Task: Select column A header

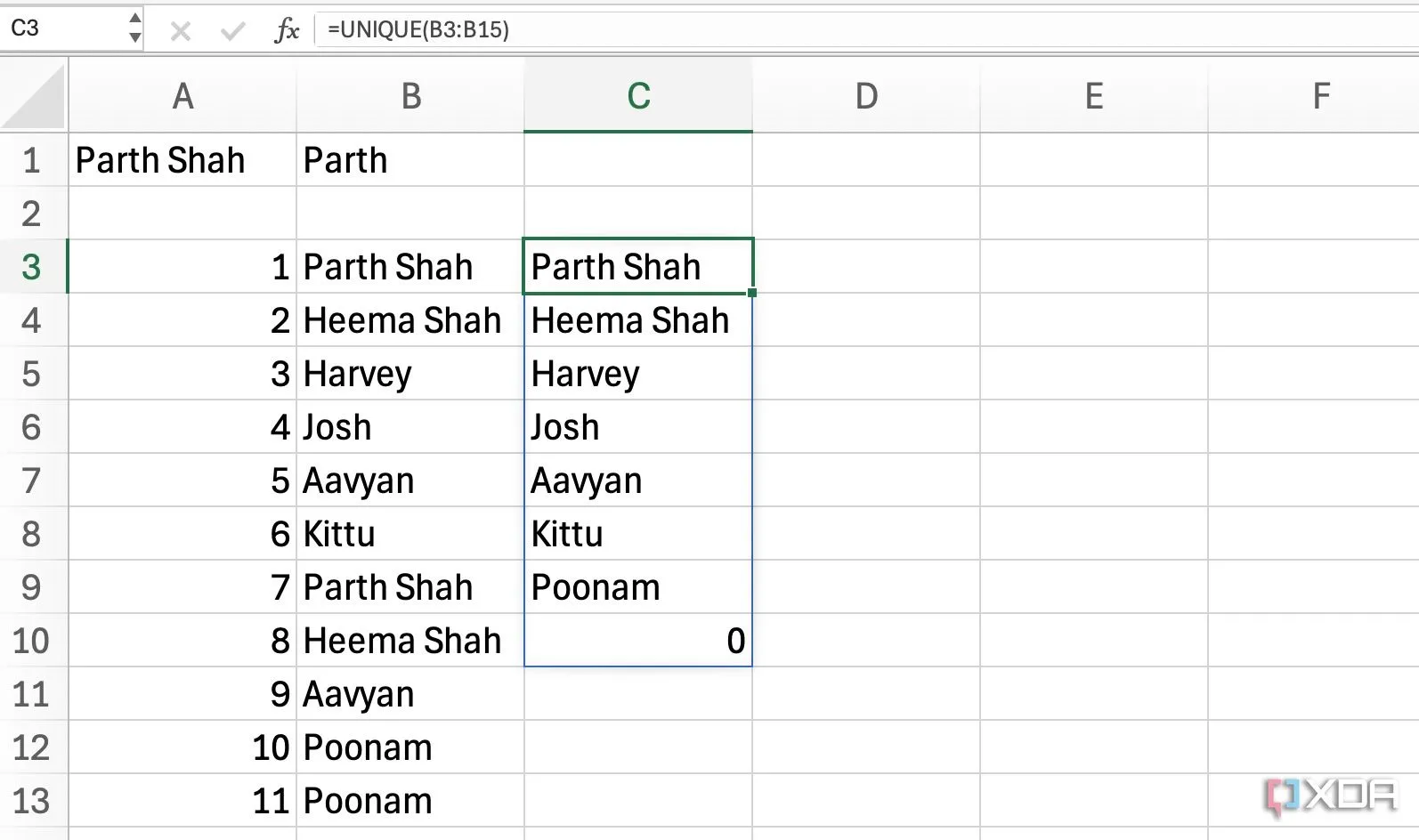Action: coord(182,97)
